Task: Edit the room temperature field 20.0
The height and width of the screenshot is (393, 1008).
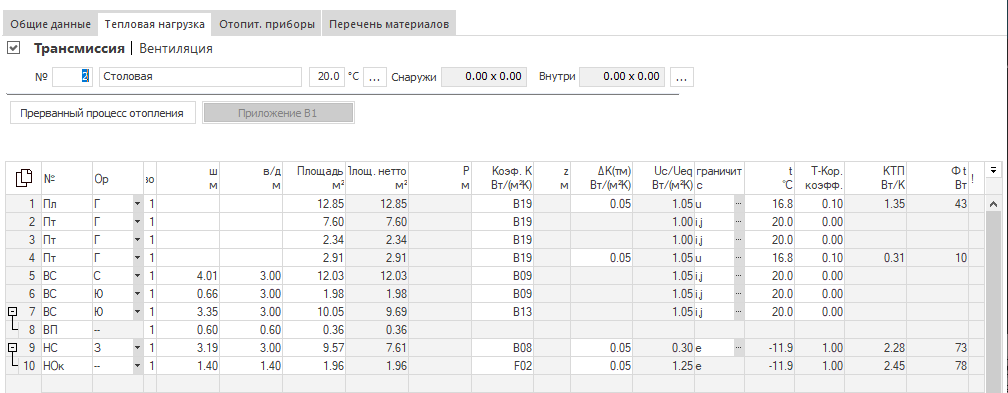Action: (327, 77)
